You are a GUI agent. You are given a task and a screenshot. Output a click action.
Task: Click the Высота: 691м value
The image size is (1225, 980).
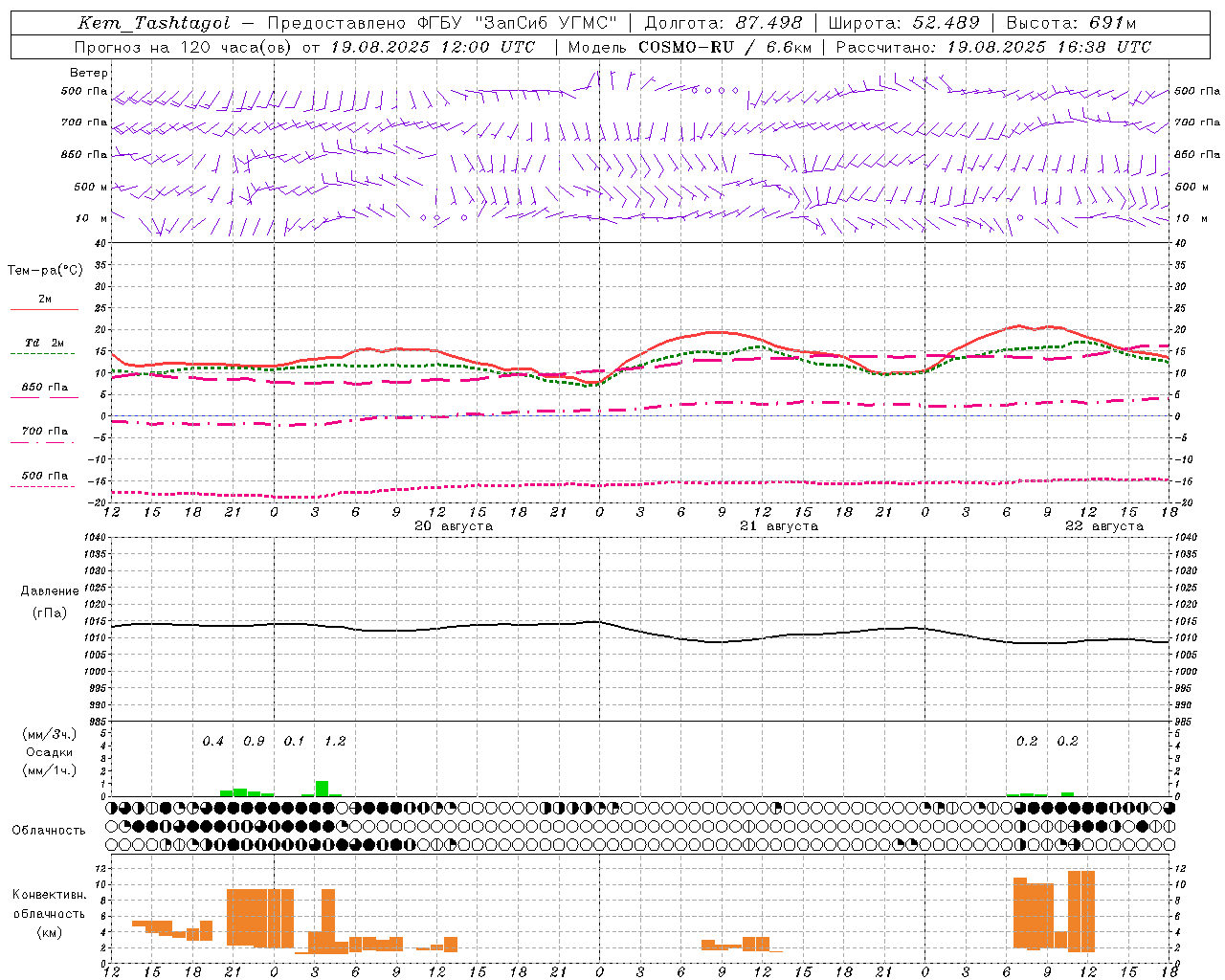[1072, 23]
